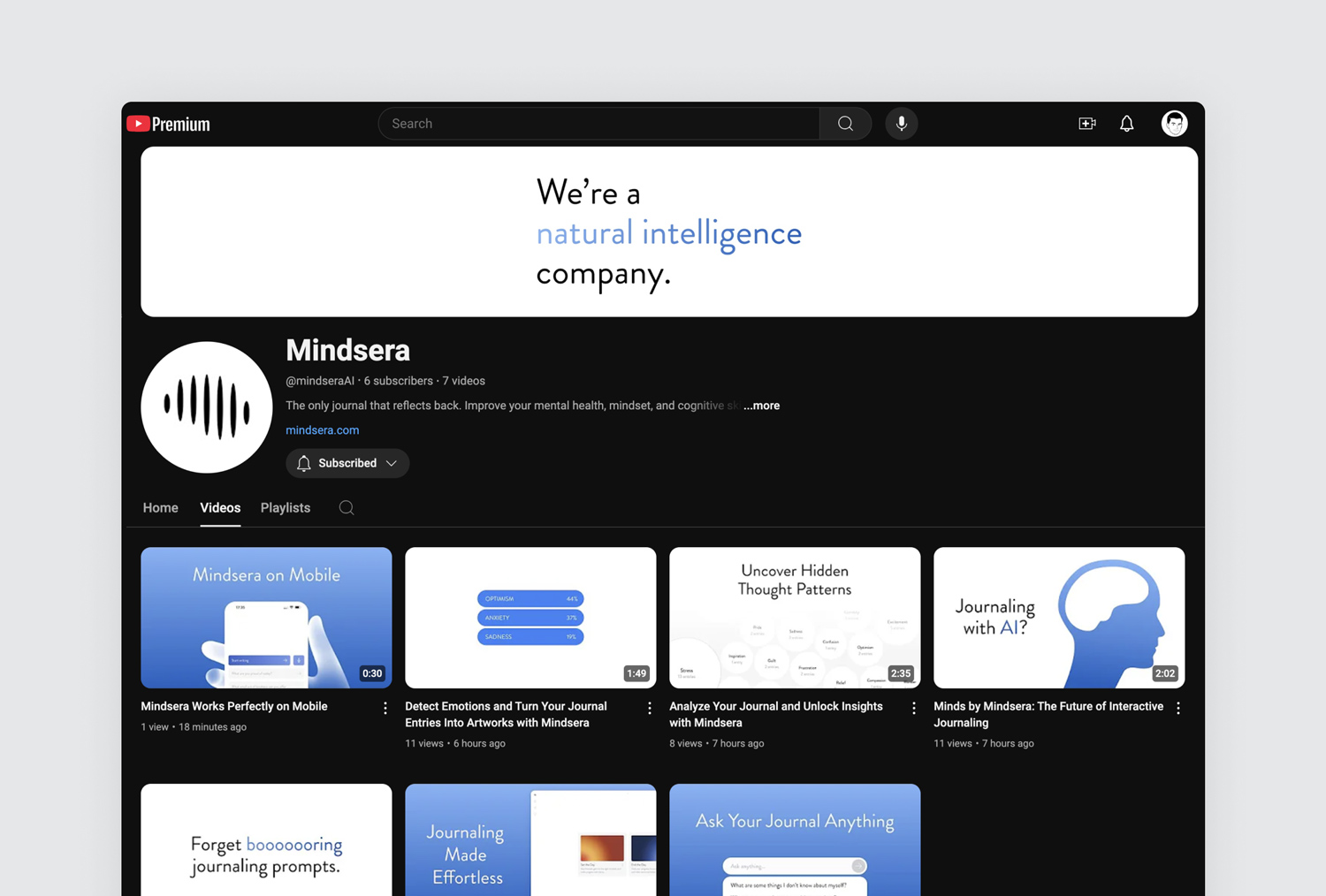The width and height of the screenshot is (1326, 896).
Task: Click the 11 views 7 hours ago text
Action: [x=984, y=743]
